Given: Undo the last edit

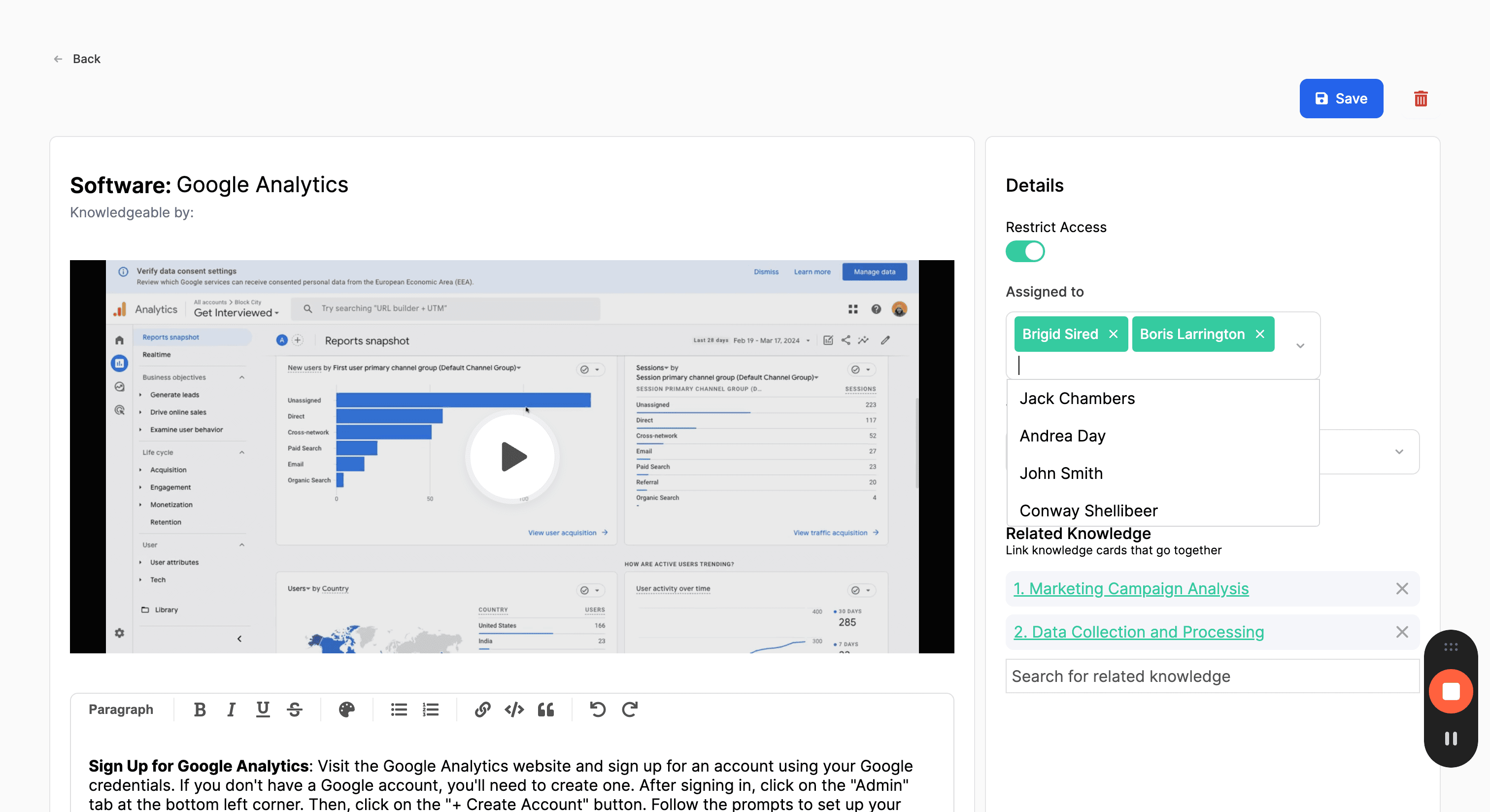Looking at the screenshot, I should pyautogui.click(x=598, y=710).
